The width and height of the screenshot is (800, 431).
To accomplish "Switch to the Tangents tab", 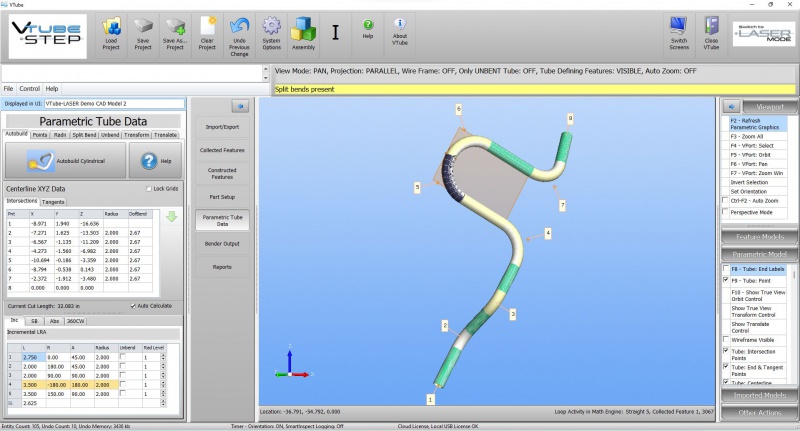I will (x=53, y=202).
